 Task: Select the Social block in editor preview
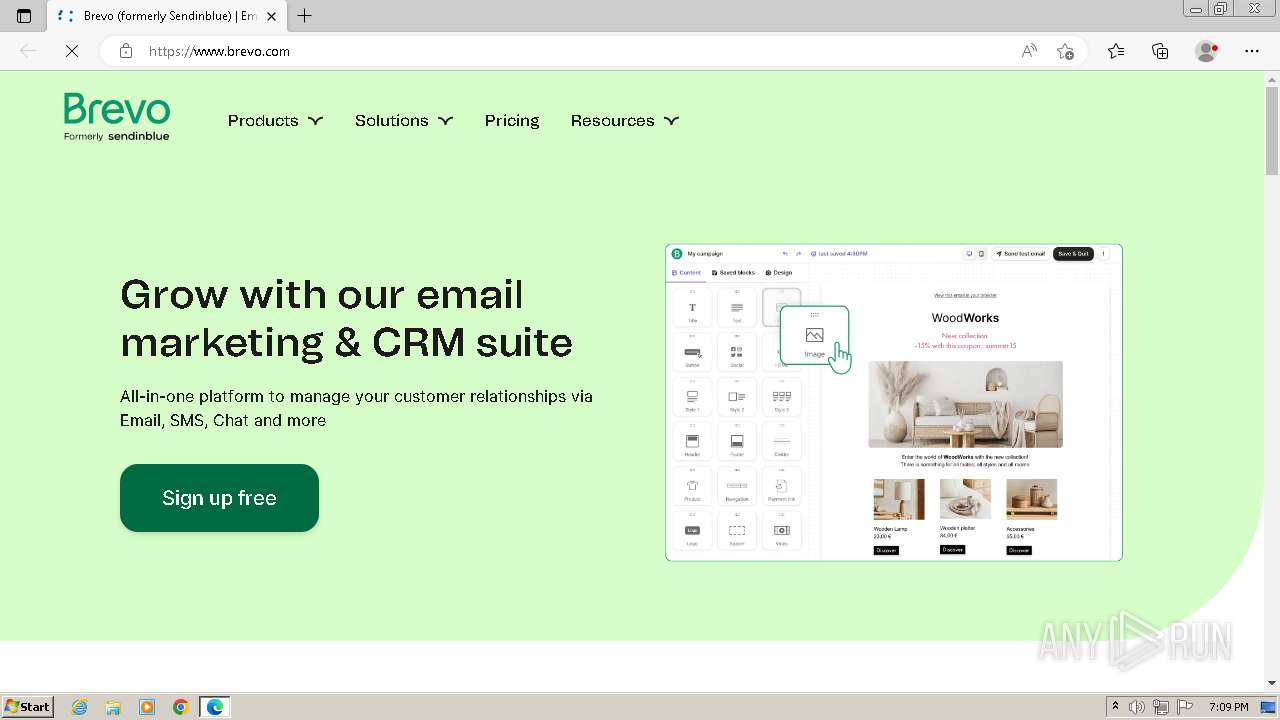pos(737,353)
